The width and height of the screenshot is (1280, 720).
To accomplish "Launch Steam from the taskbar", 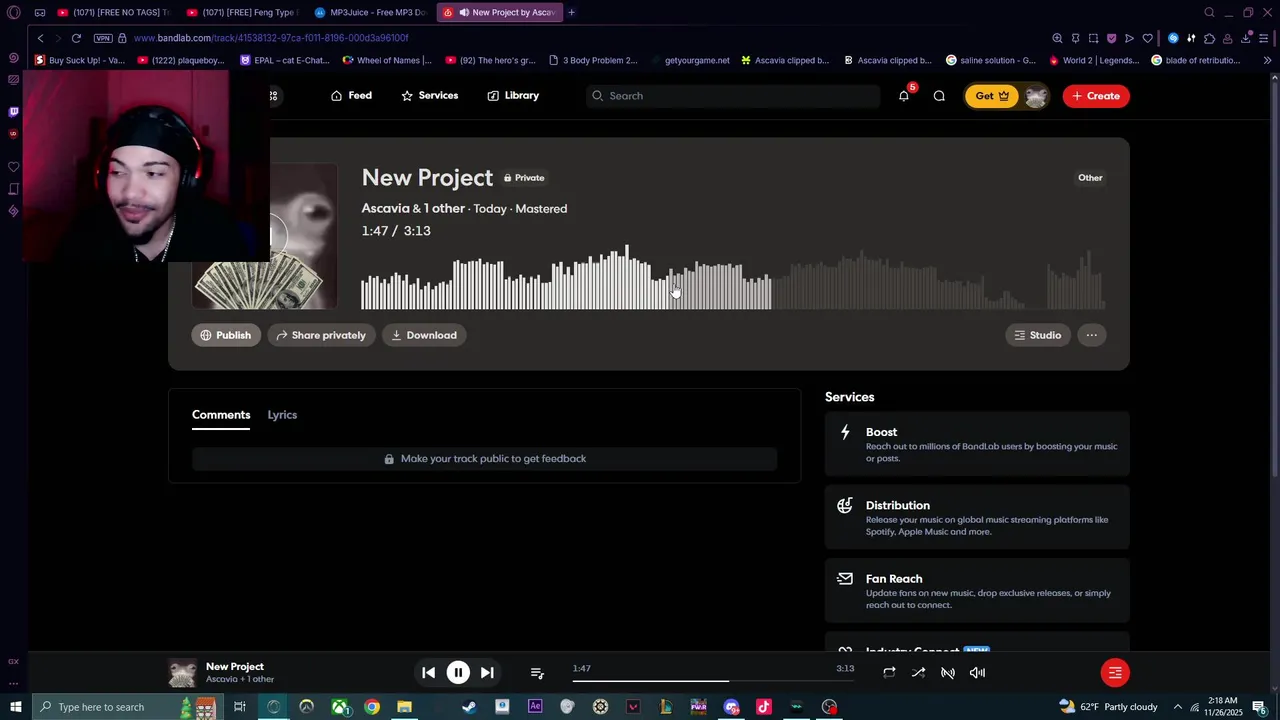I will (x=469, y=707).
